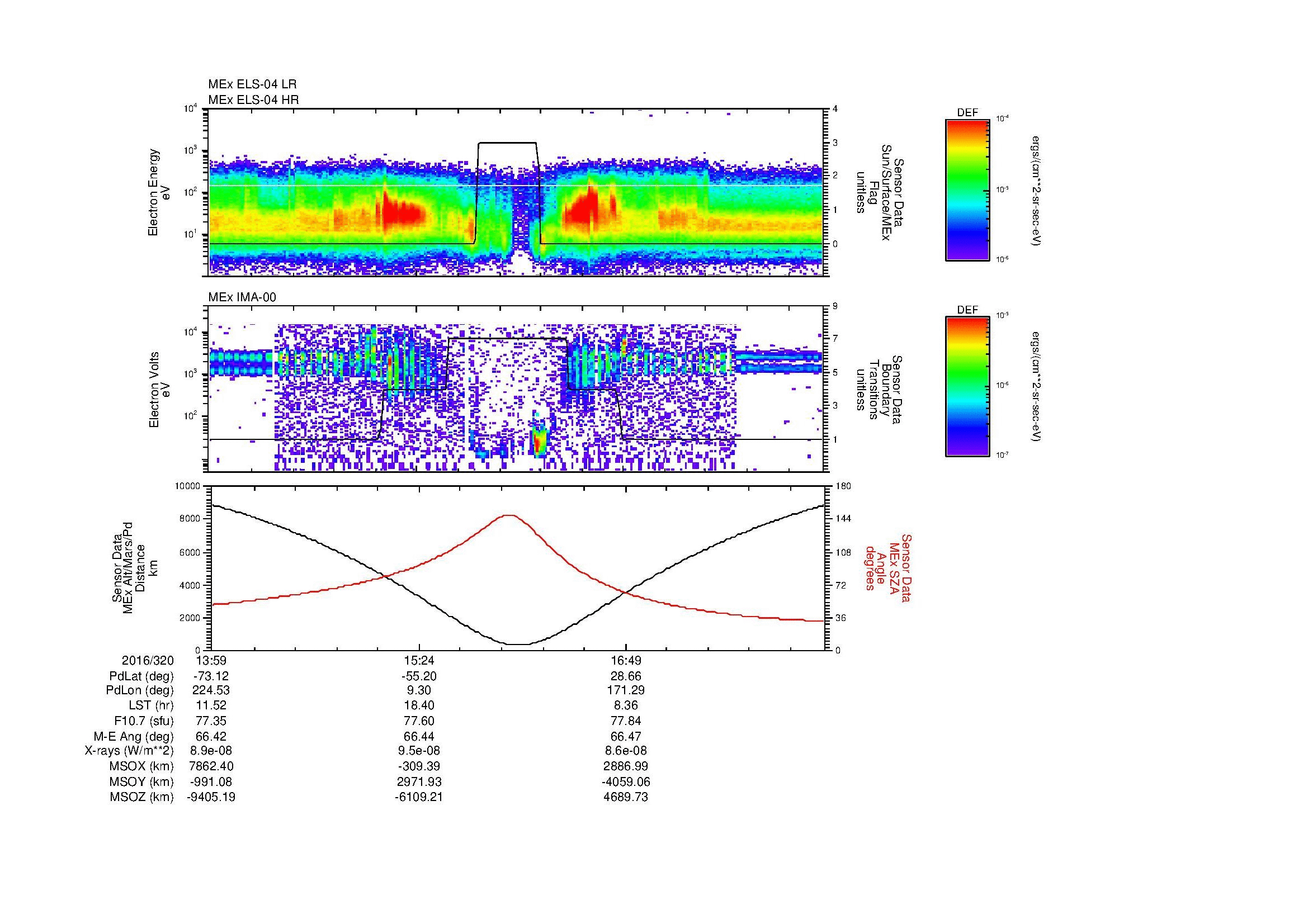Click the altitude and SZA line plot
Image resolution: width=1308 pixels, height=924 pixels.
[517, 567]
